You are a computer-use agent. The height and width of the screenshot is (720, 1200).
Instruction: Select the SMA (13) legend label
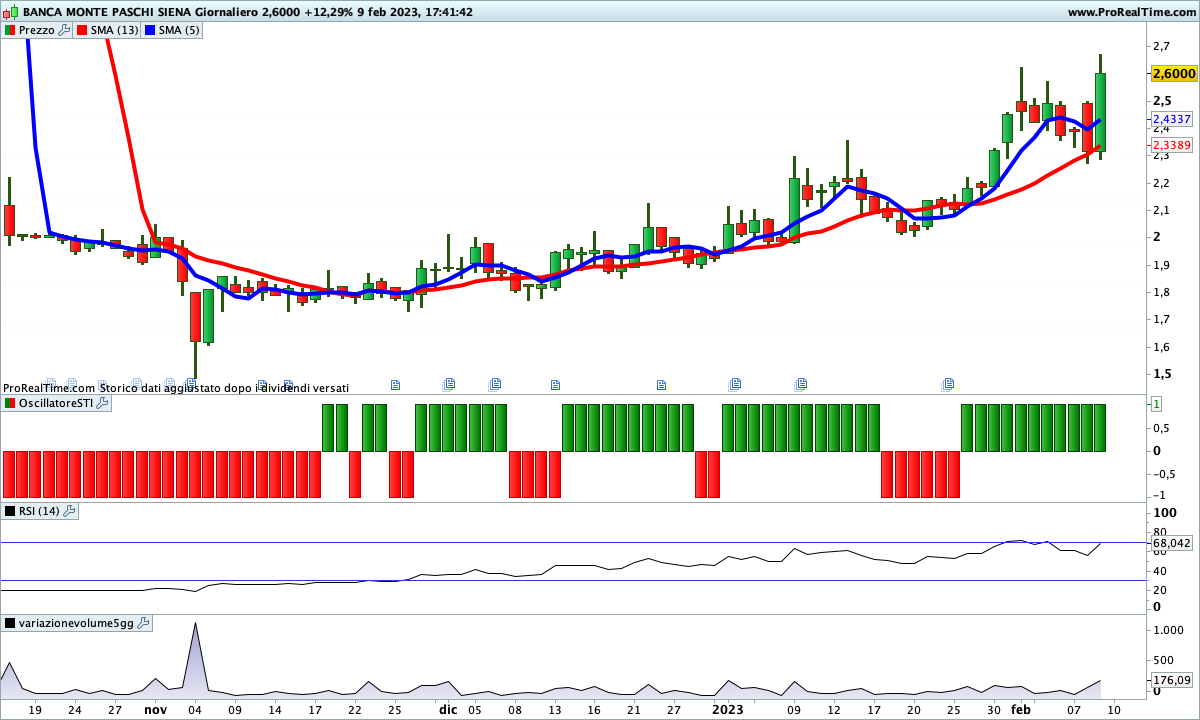115,30
